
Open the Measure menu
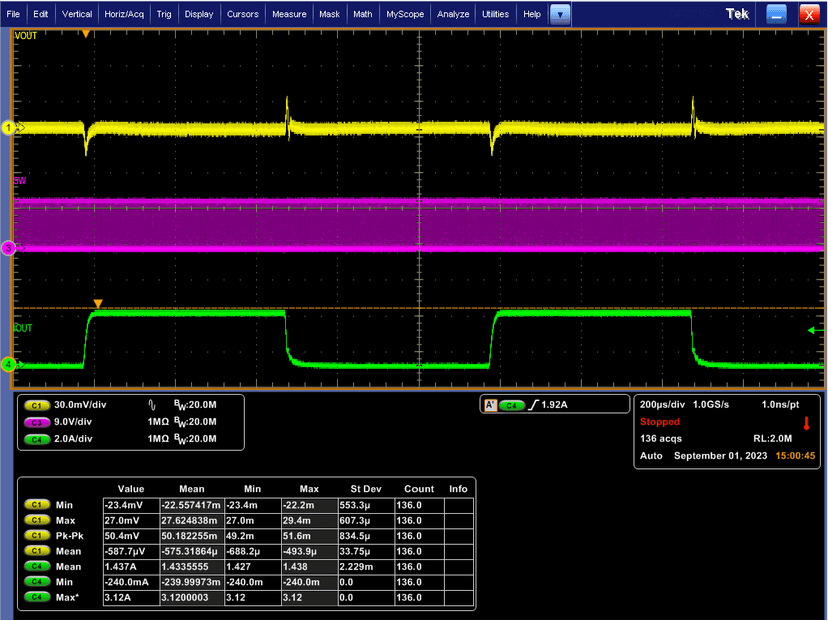289,14
